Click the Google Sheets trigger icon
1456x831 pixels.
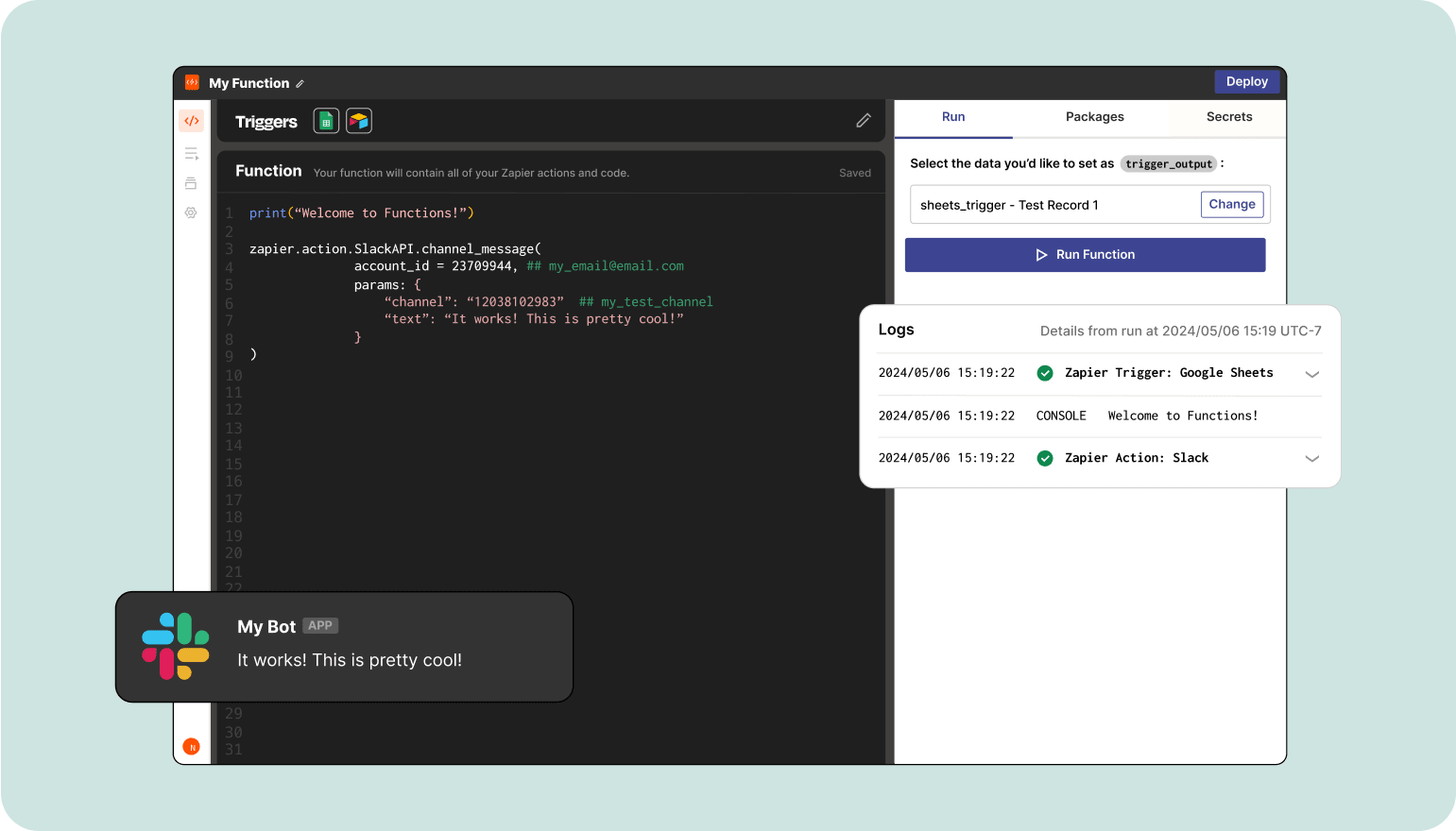[x=326, y=121]
